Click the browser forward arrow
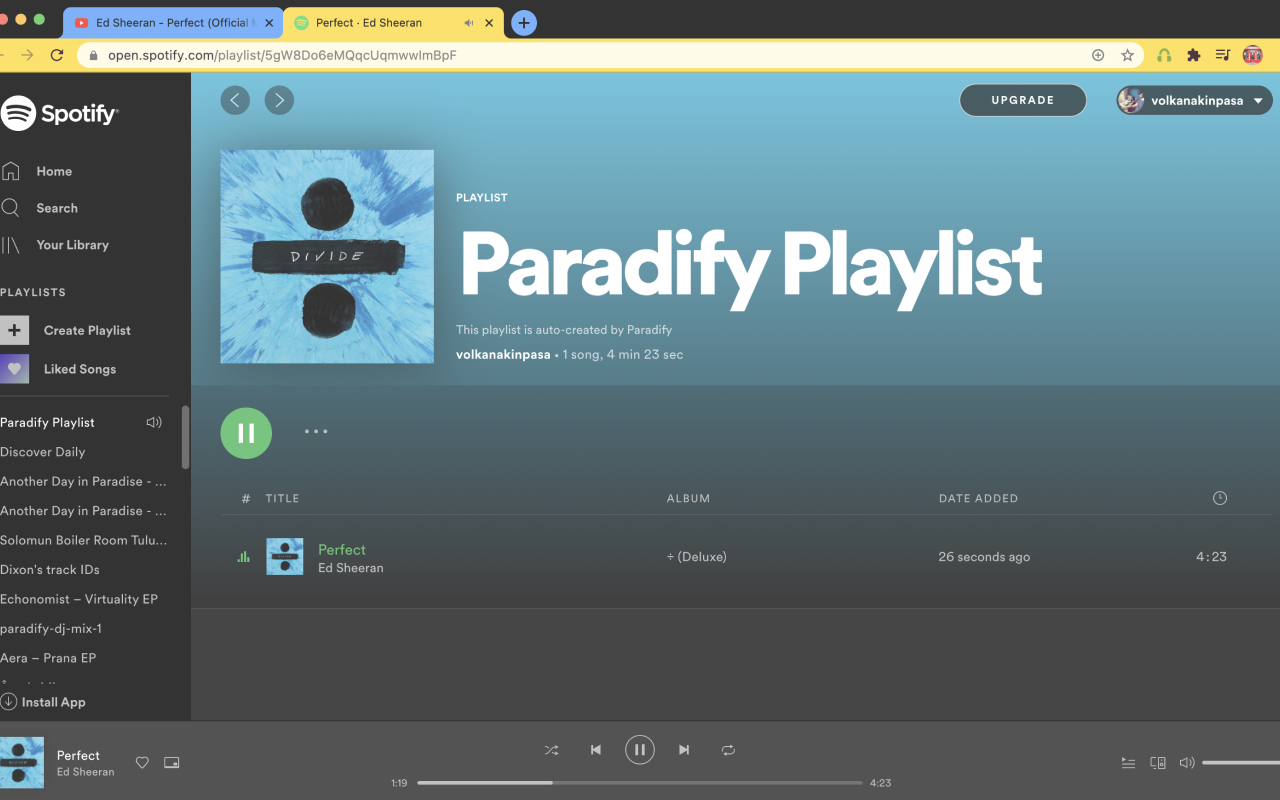This screenshot has width=1280, height=800. click(x=27, y=55)
